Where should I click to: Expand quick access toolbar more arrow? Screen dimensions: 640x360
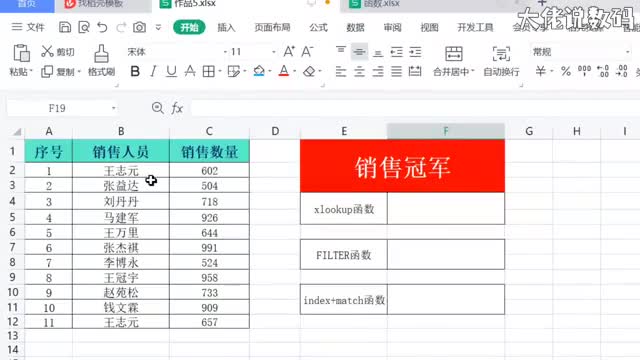[x=158, y=27]
